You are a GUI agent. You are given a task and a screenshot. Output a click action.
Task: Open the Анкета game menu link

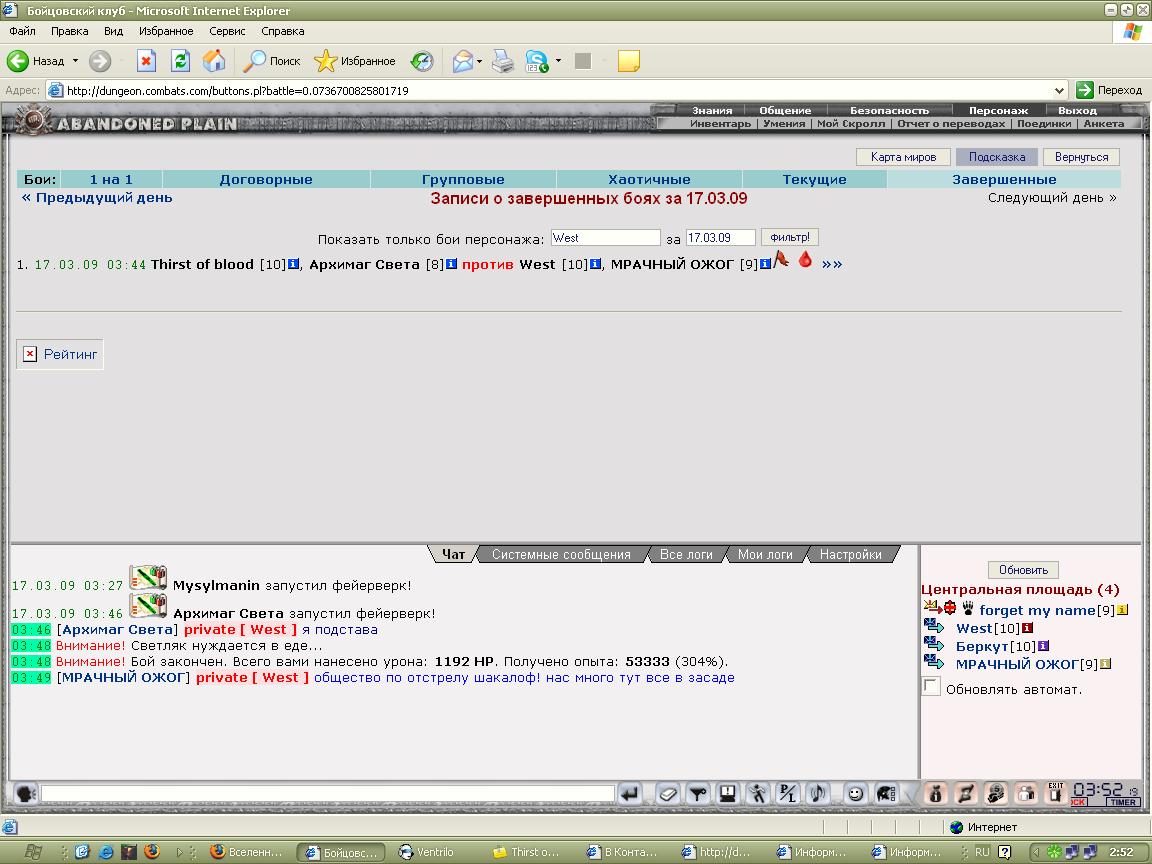(x=1104, y=123)
